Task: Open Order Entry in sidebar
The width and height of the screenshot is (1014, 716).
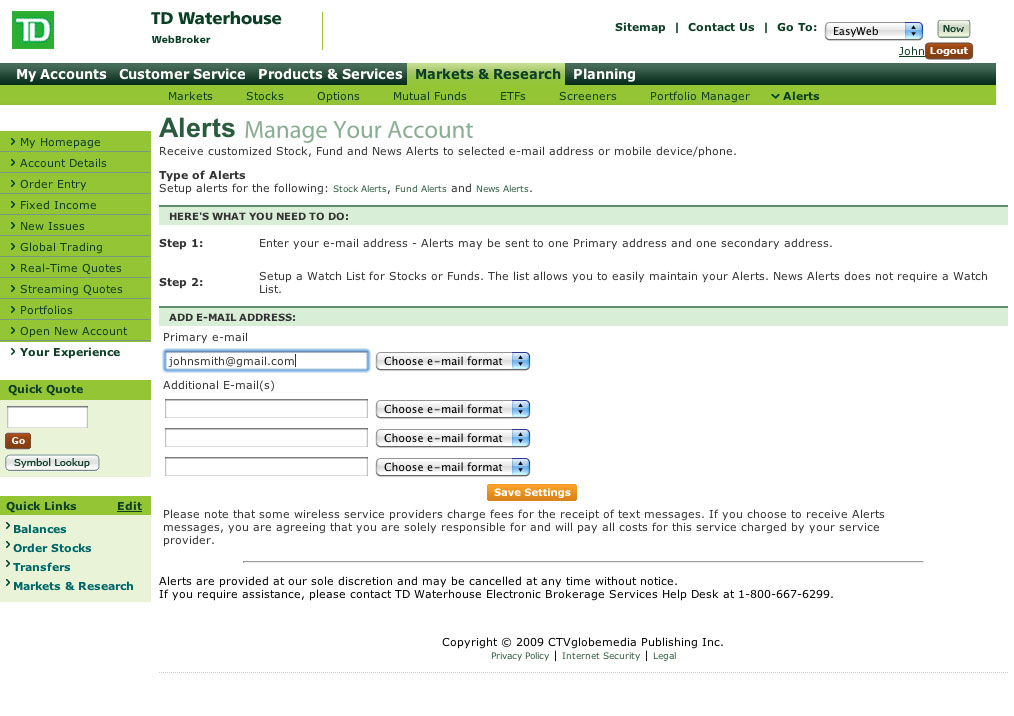Action: [75, 184]
